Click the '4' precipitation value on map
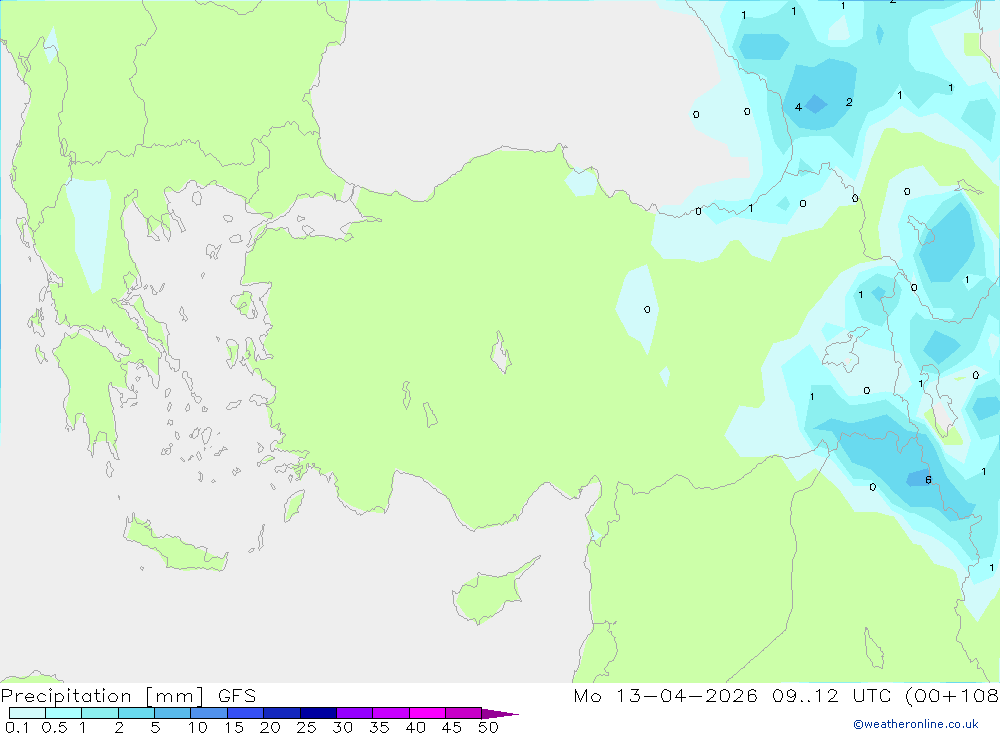 798,107
